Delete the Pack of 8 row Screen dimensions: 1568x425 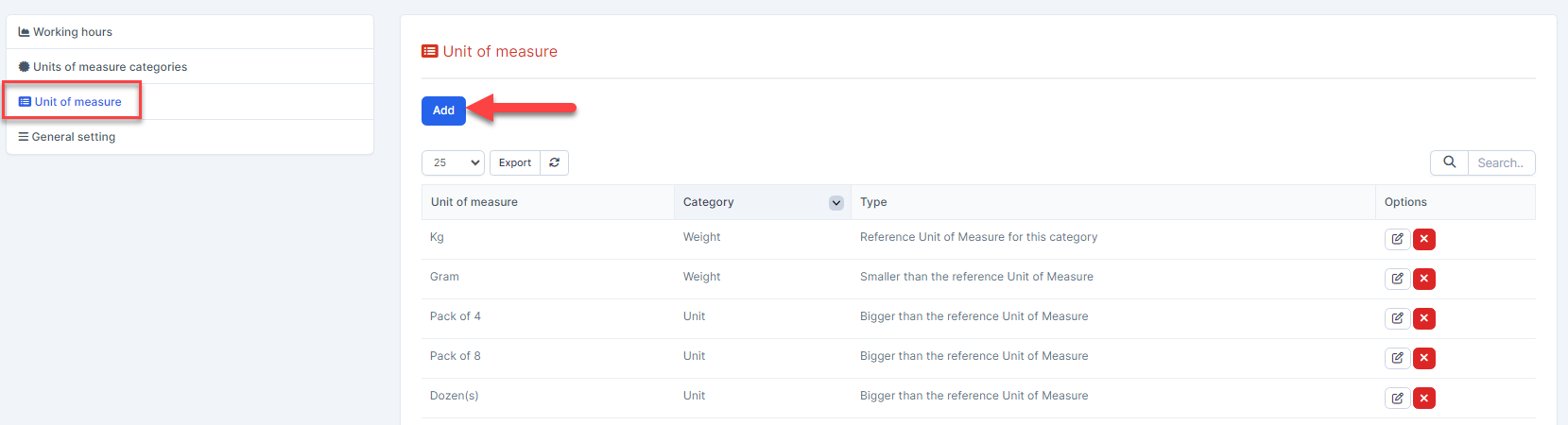coord(1423,358)
